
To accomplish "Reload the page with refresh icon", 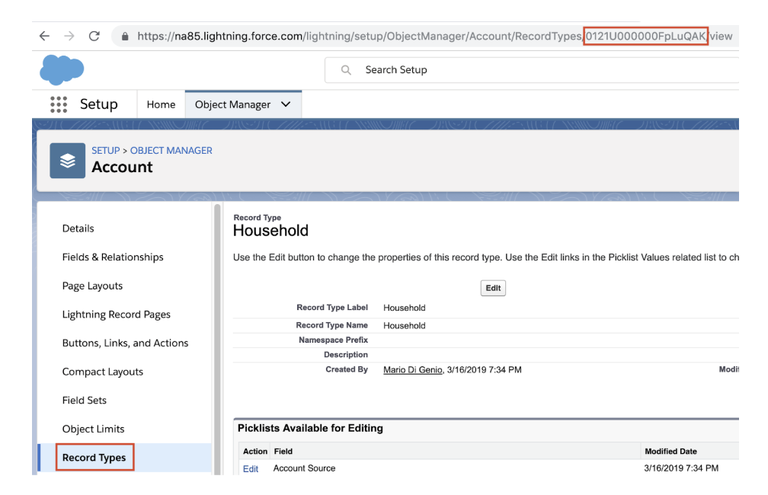I will point(94,36).
